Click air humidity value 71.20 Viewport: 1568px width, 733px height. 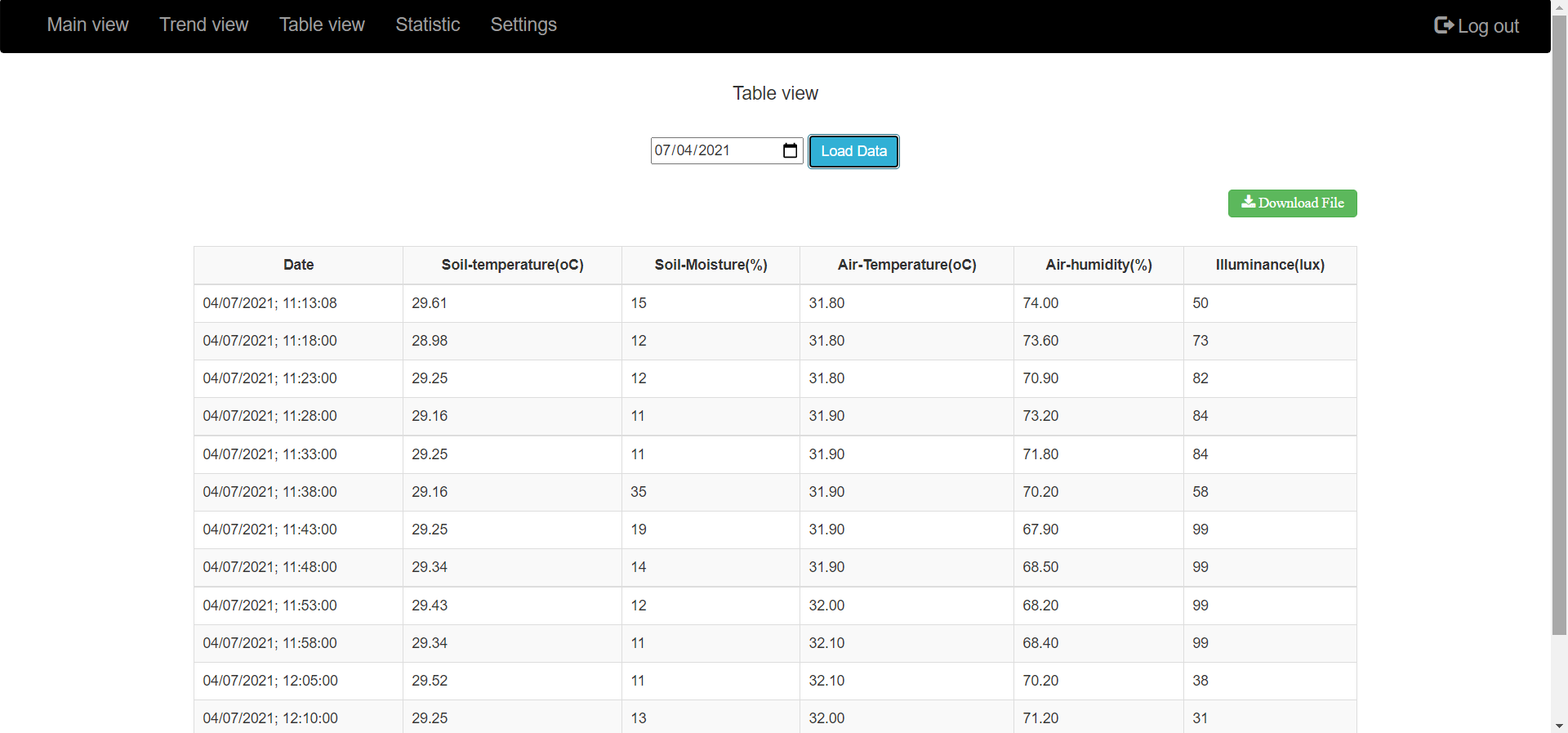pos(1040,718)
